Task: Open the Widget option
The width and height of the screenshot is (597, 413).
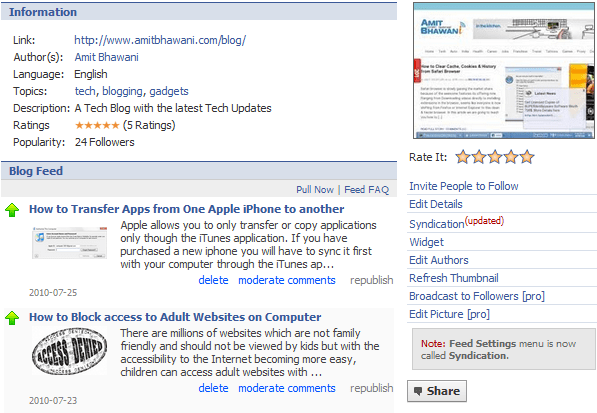Action: 426,242
